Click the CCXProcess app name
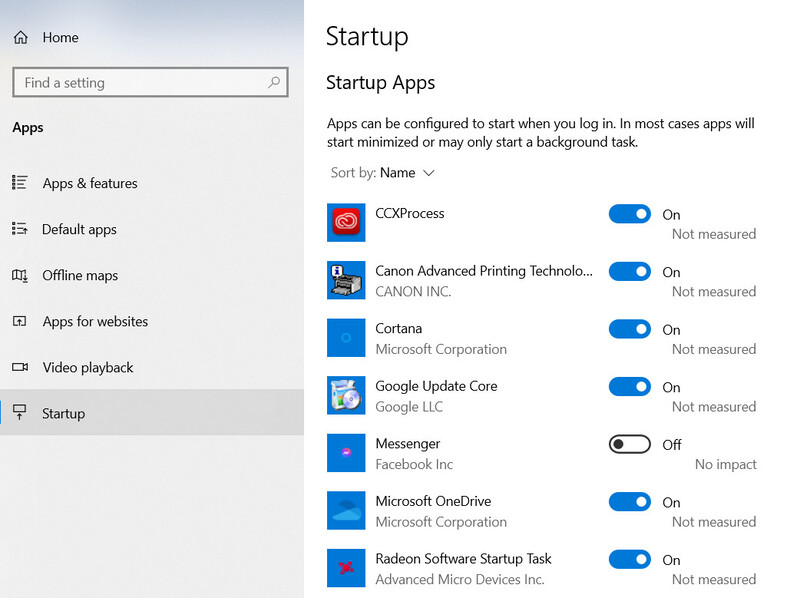The height and width of the screenshot is (598, 800). pyautogui.click(x=410, y=213)
